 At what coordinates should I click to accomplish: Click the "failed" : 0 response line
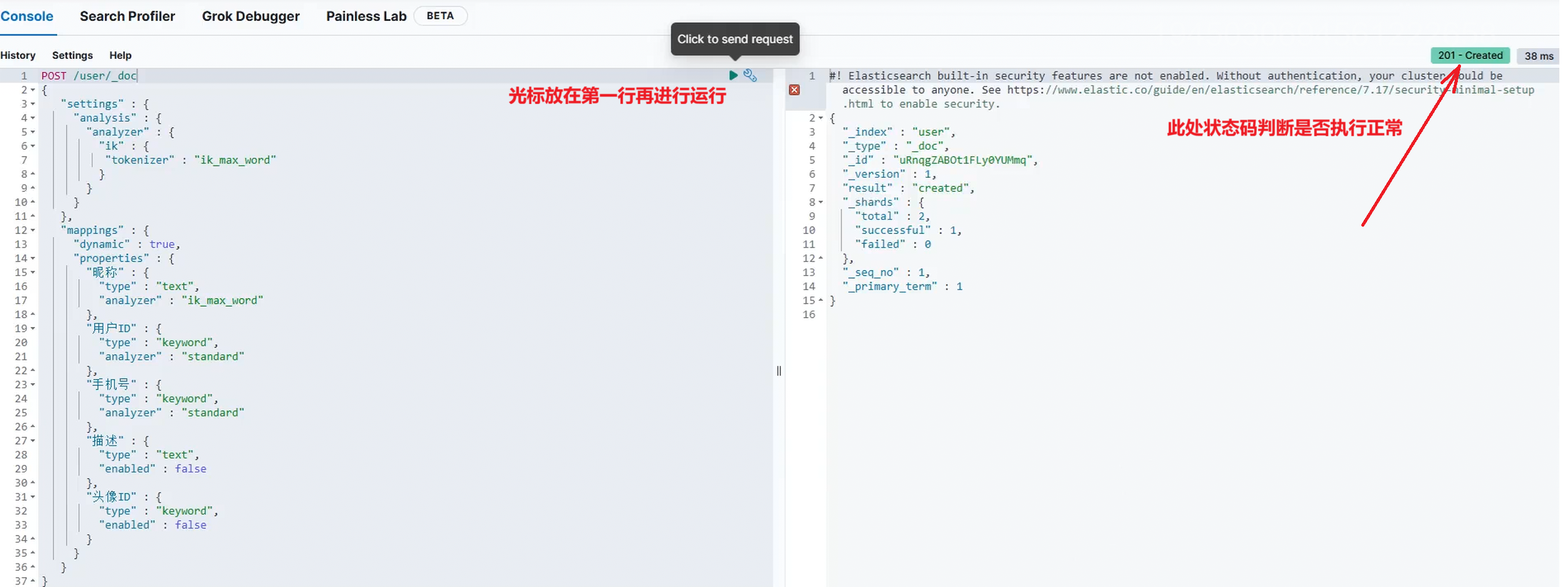pos(893,244)
